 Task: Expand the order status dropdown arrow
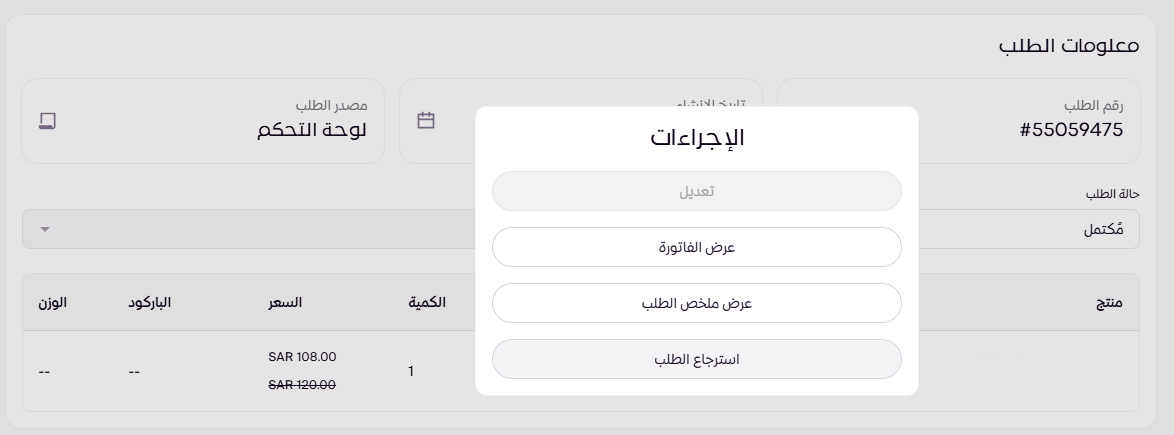(x=45, y=229)
